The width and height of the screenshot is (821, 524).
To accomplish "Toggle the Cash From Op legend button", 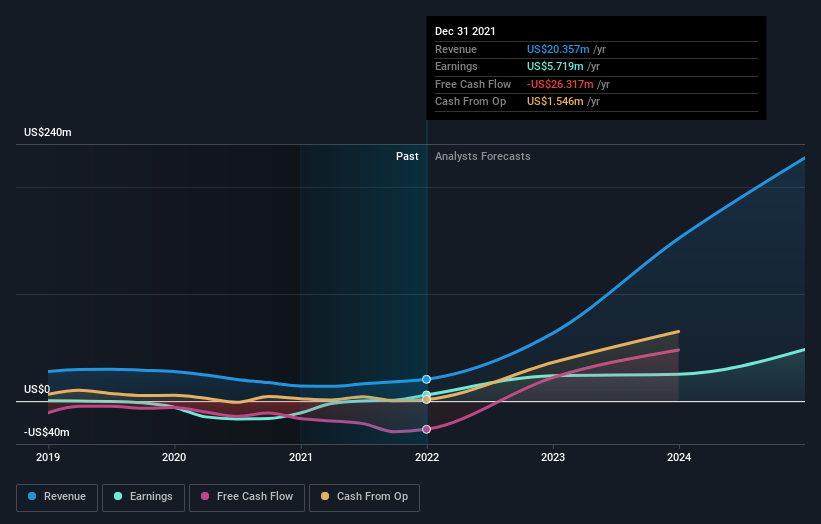I will 364,497.
